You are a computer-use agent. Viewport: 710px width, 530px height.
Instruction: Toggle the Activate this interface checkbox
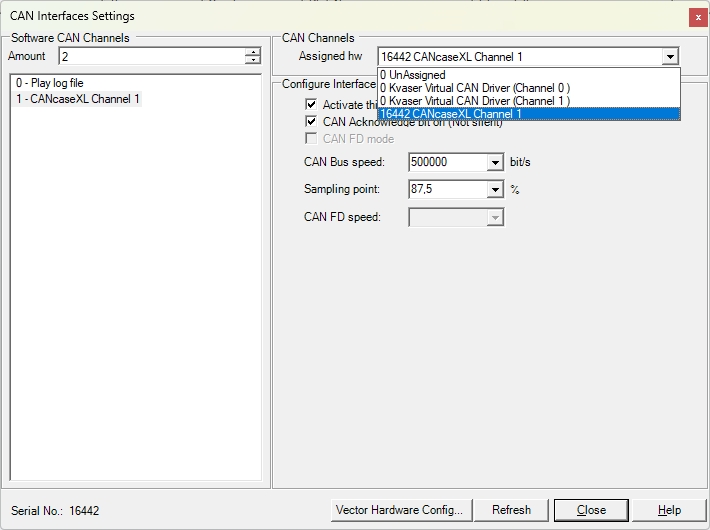[311, 105]
